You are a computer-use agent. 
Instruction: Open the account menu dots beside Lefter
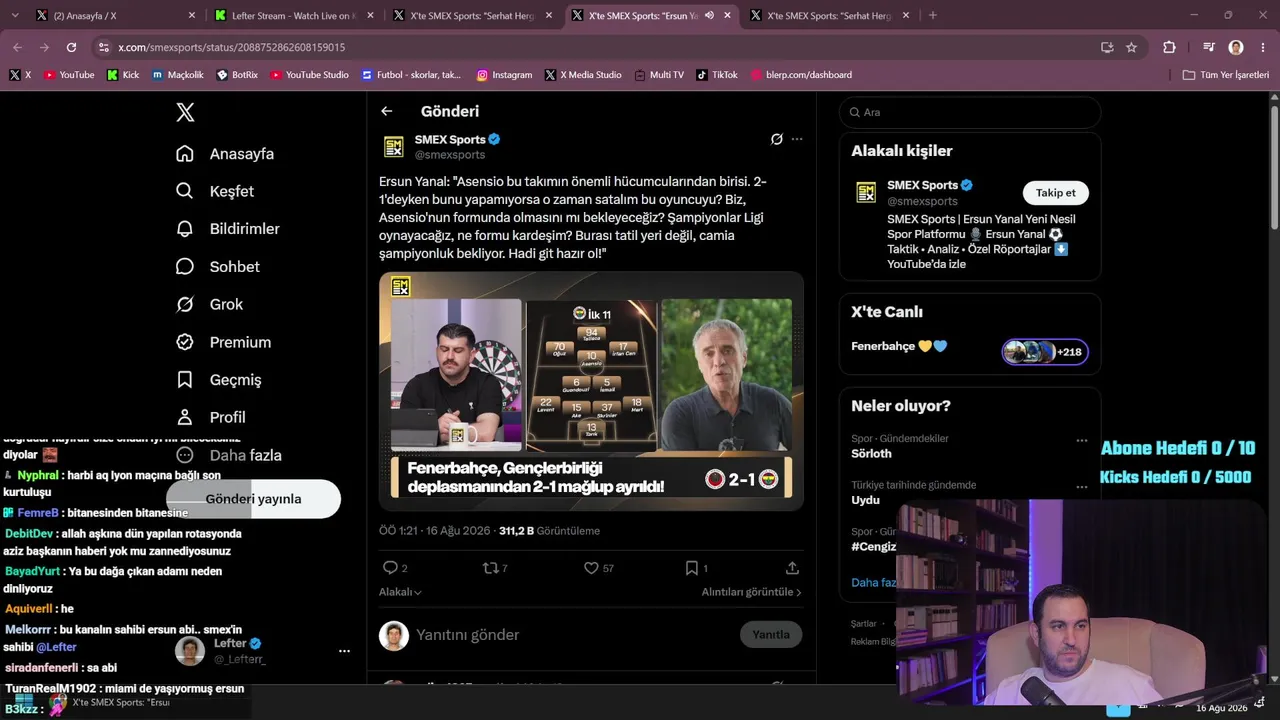click(x=344, y=651)
